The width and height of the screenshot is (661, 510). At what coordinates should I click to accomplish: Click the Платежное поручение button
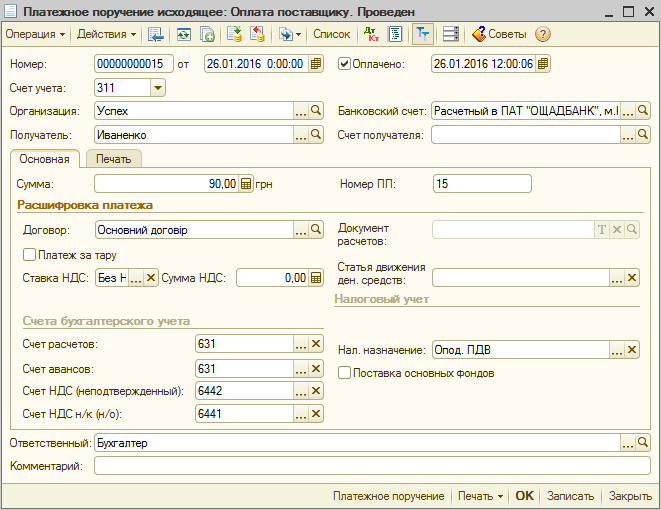[x=388, y=496]
